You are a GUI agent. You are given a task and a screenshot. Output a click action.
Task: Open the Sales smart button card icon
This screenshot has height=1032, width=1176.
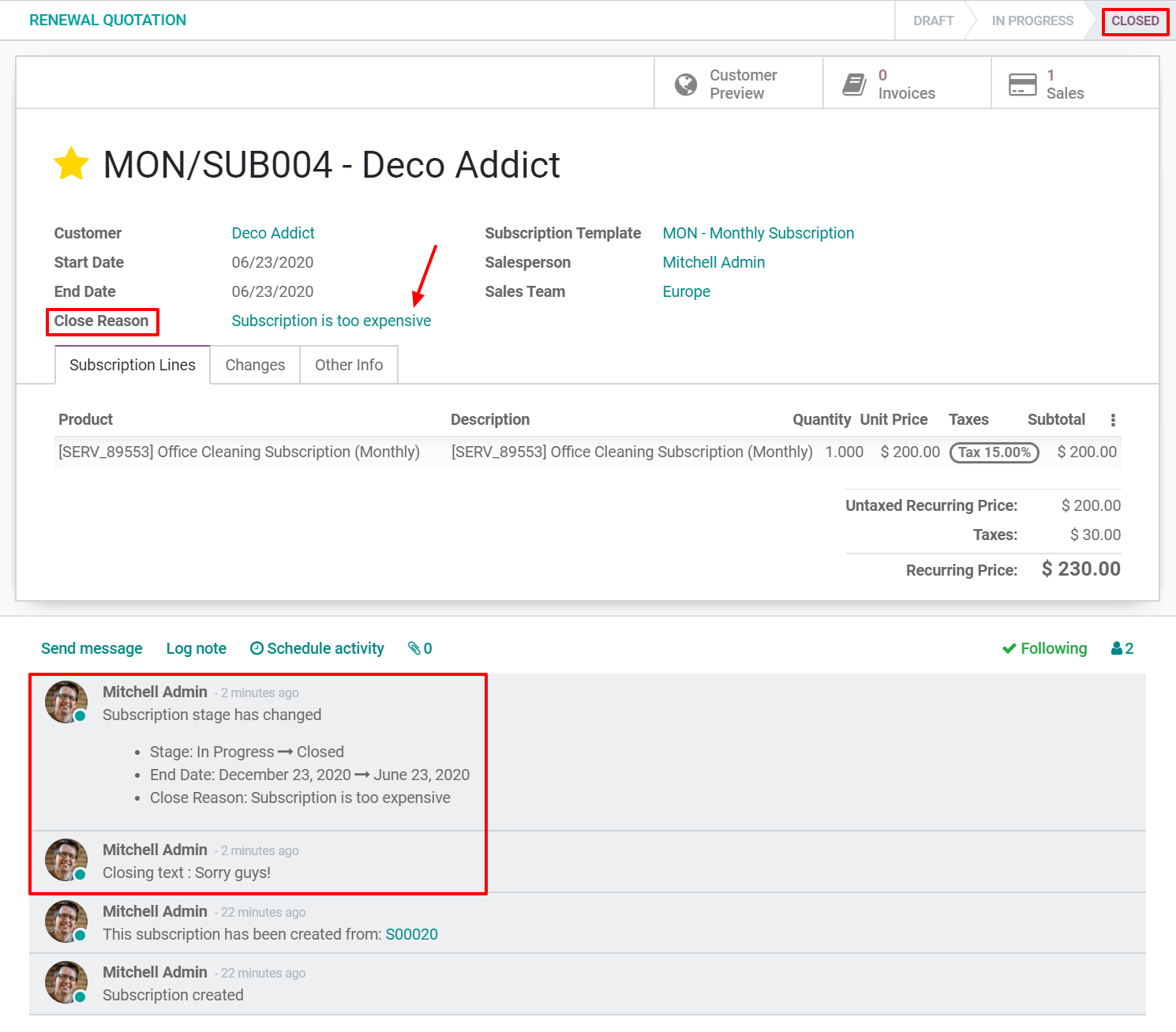click(x=1023, y=83)
